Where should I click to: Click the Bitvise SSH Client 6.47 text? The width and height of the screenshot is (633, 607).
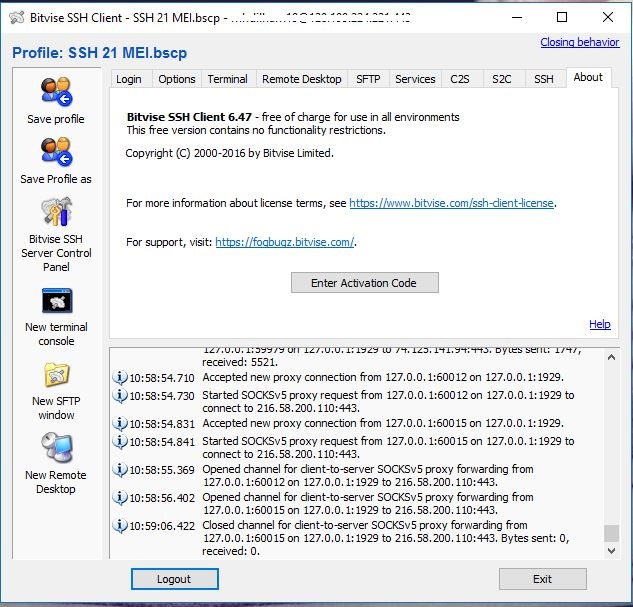point(189,117)
